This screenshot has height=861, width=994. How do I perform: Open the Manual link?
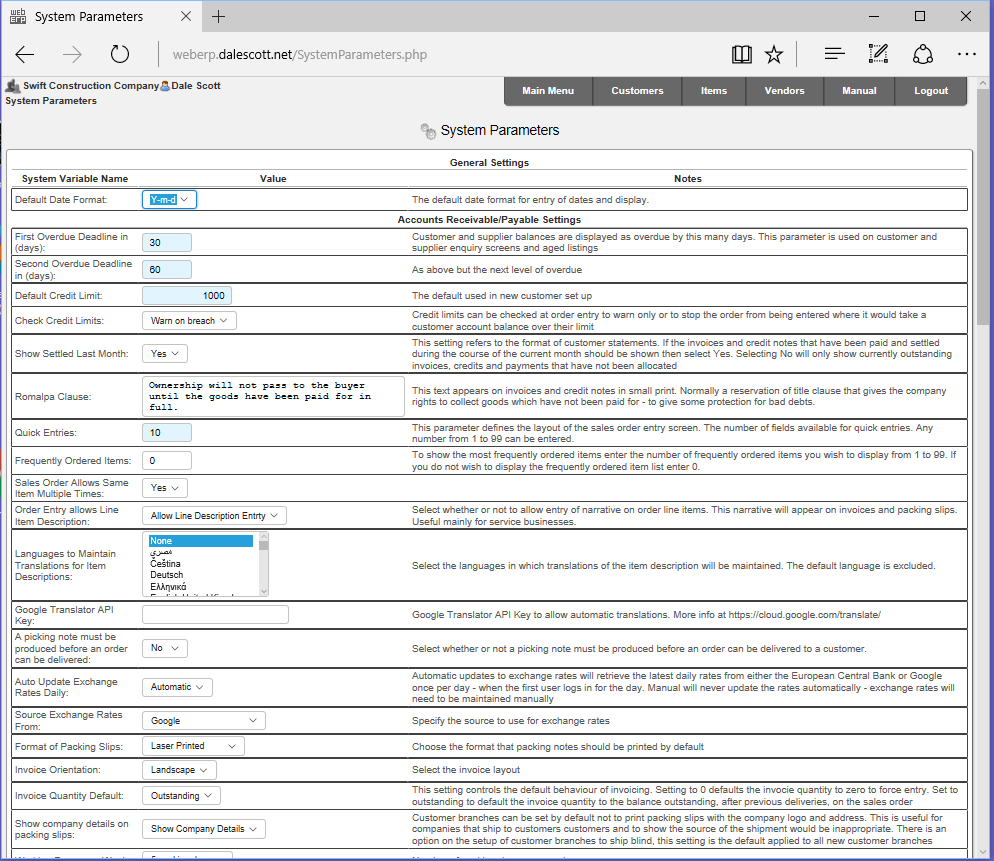[859, 91]
